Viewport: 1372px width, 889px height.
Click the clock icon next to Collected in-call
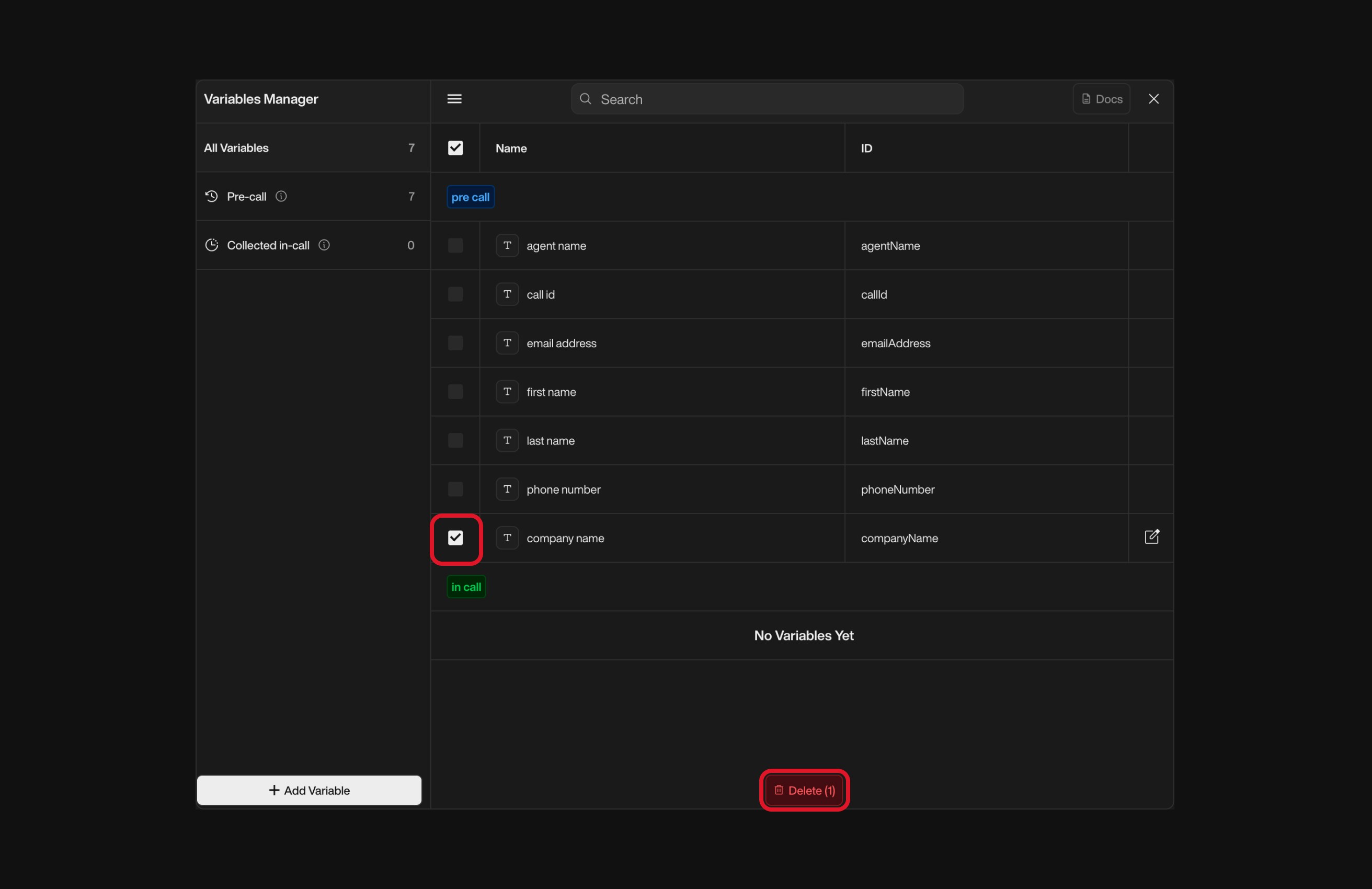tap(211, 245)
